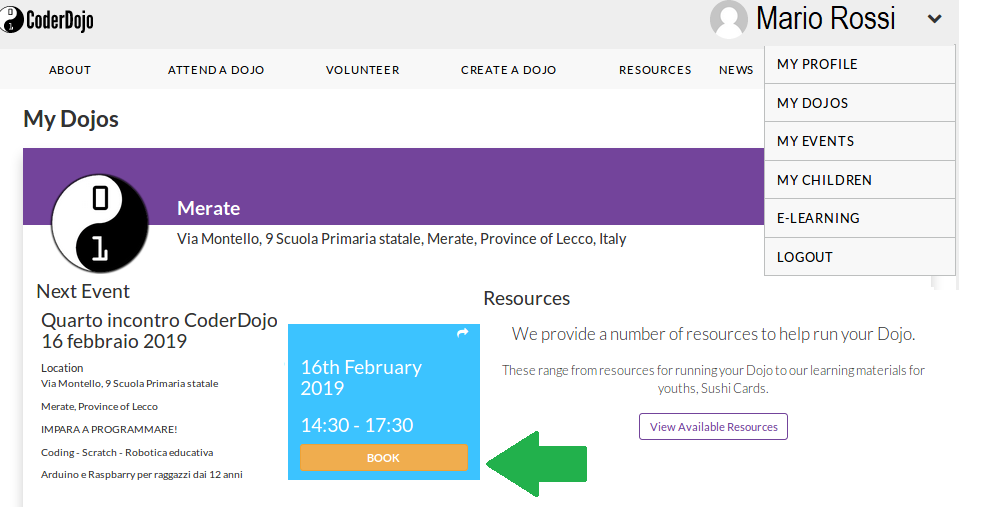
Task: Open Create a Dojo navigation item
Action: point(509,70)
